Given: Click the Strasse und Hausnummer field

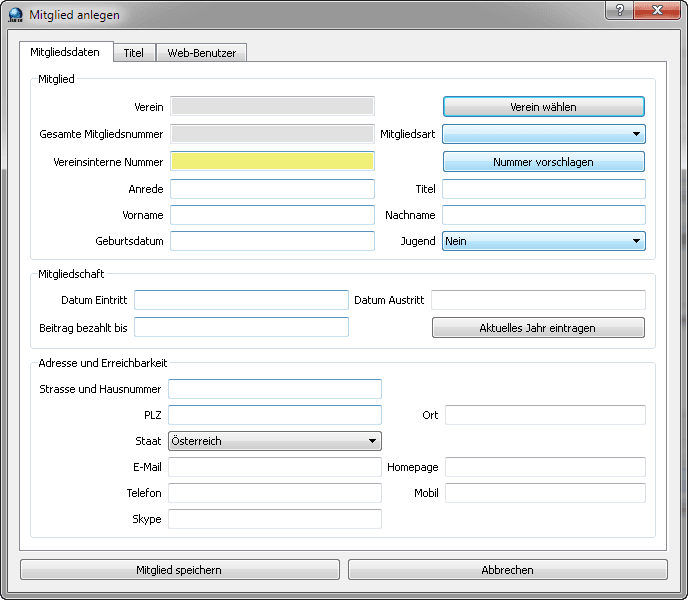Looking at the screenshot, I should pos(275,389).
